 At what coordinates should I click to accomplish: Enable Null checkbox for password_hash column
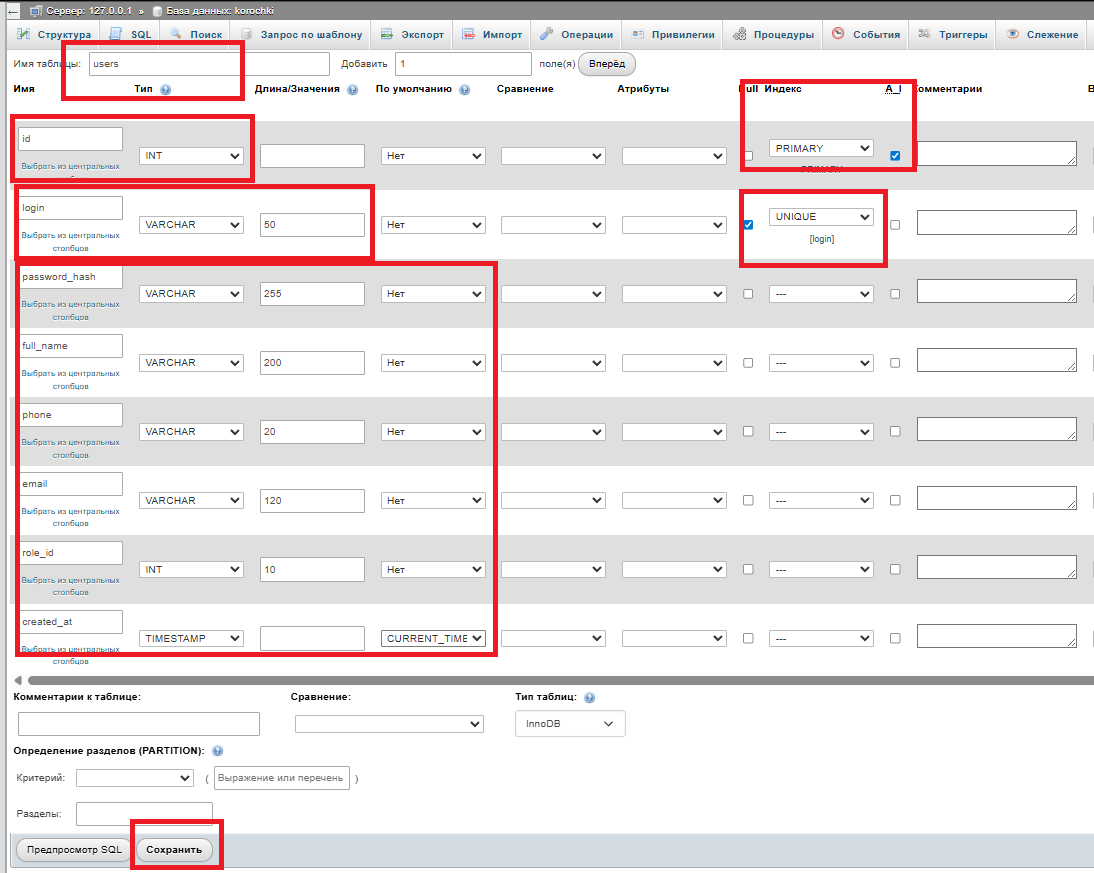748,294
